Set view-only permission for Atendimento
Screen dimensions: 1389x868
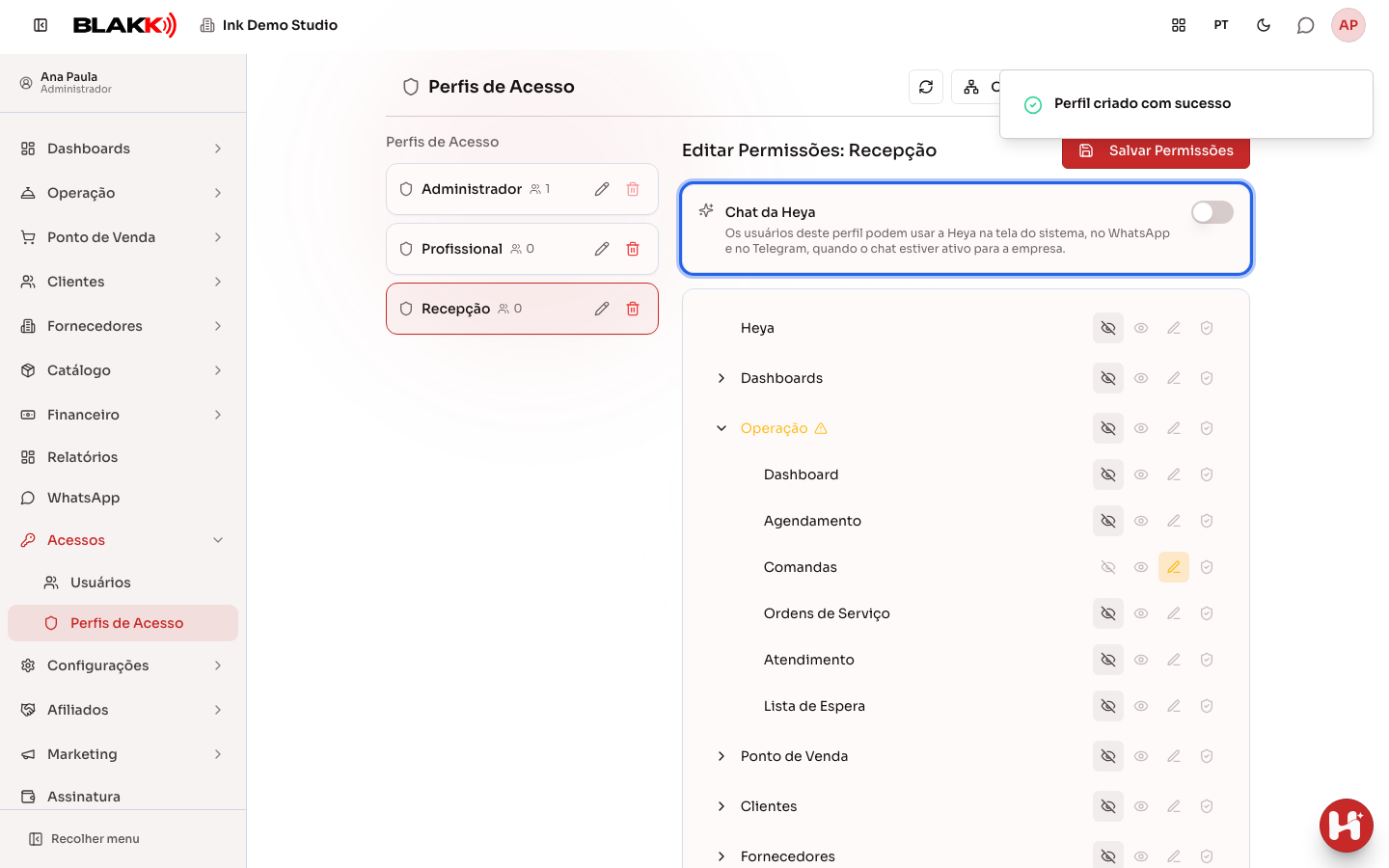tap(1141, 660)
